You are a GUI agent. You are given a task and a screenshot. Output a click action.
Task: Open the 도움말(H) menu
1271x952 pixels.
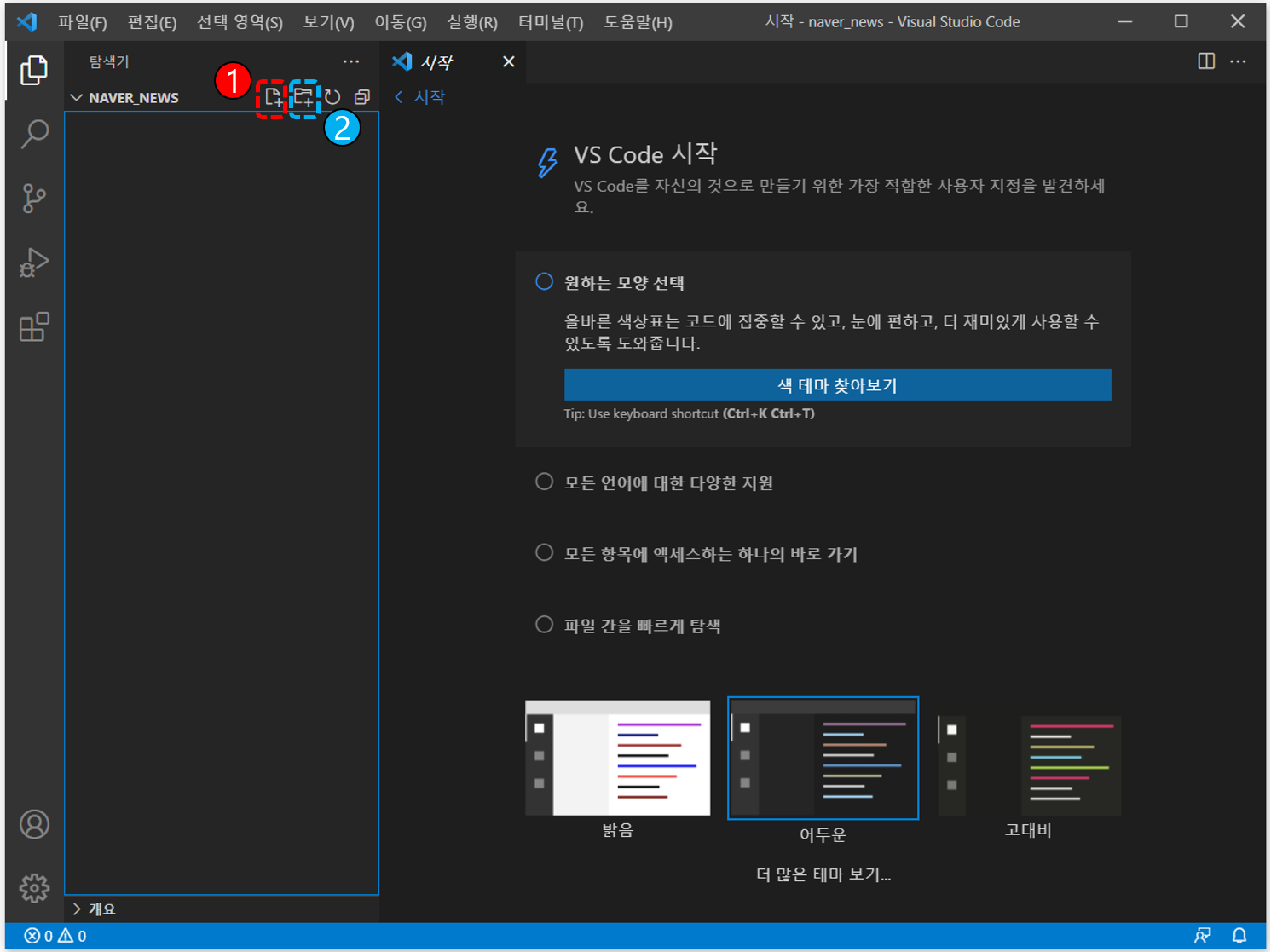638,22
